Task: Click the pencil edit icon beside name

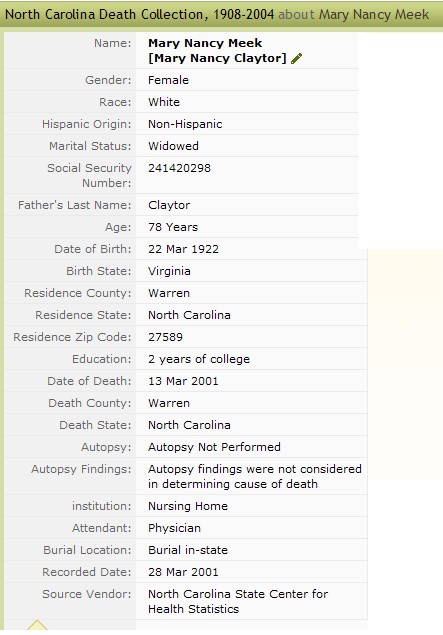Action: point(296,58)
